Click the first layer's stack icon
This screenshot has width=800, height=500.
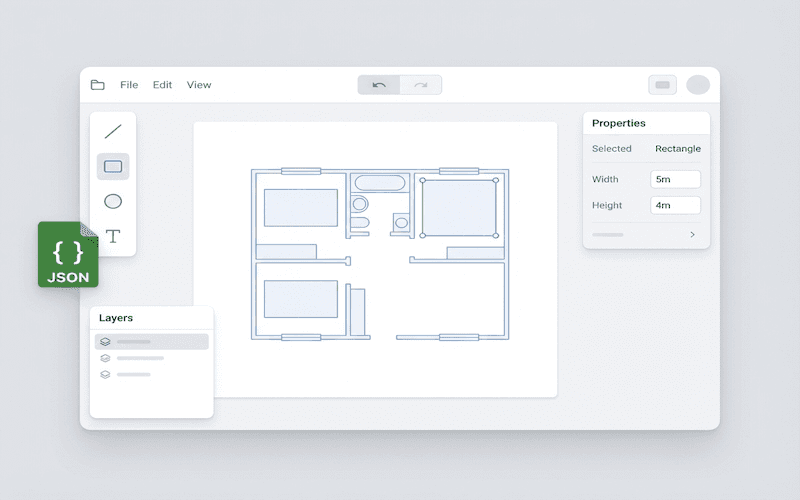(x=105, y=342)
